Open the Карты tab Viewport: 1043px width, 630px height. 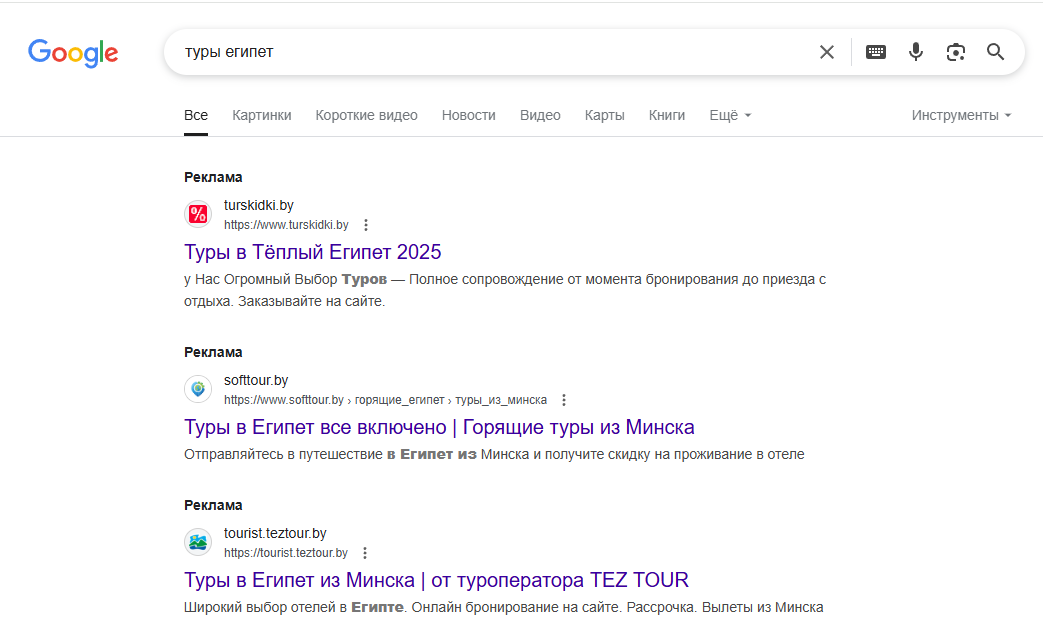[x=605, y=115]
